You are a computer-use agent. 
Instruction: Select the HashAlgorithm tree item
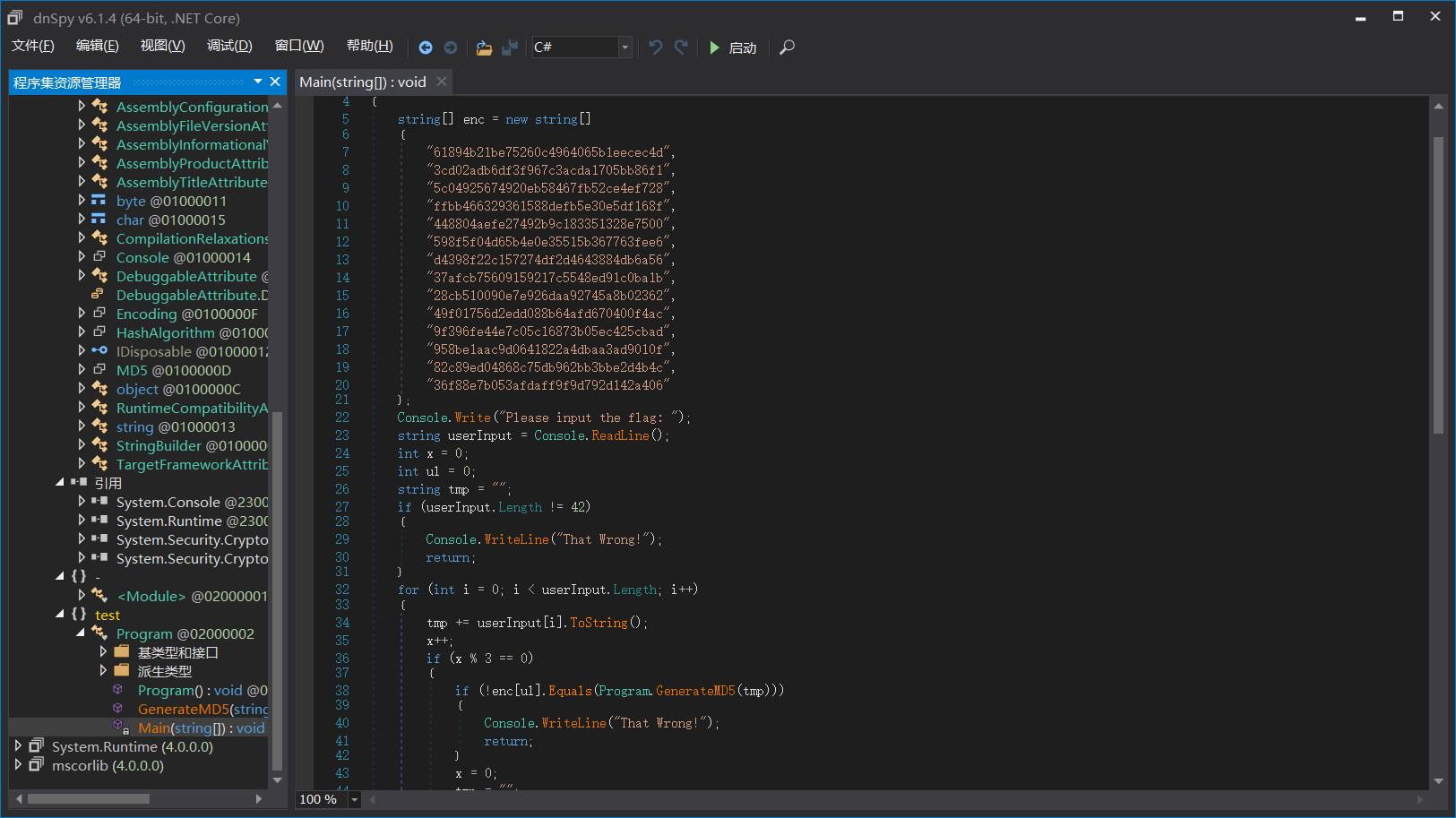(192, 332)
